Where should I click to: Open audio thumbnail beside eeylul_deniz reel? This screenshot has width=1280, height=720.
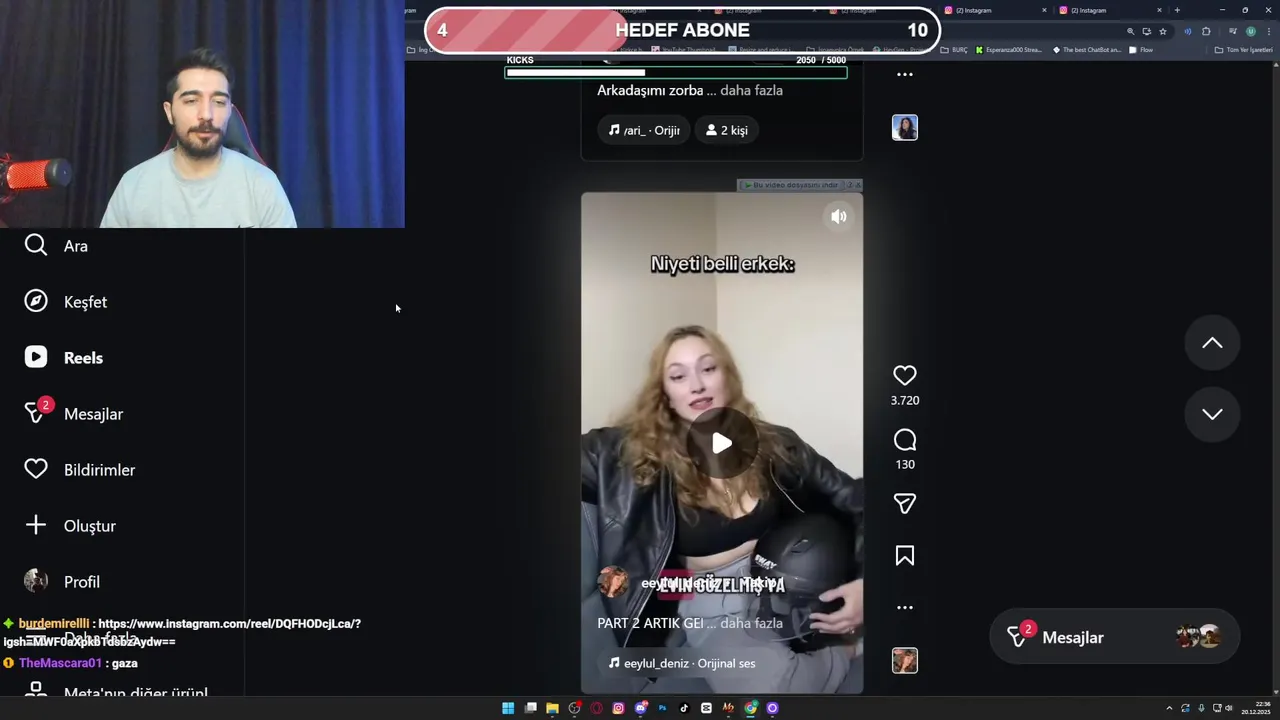tap(905, 661)
